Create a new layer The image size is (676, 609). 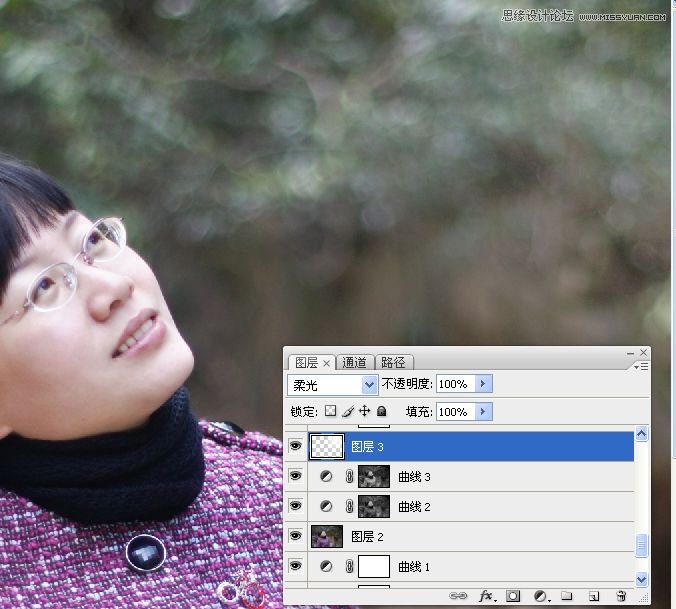point(594,597)
